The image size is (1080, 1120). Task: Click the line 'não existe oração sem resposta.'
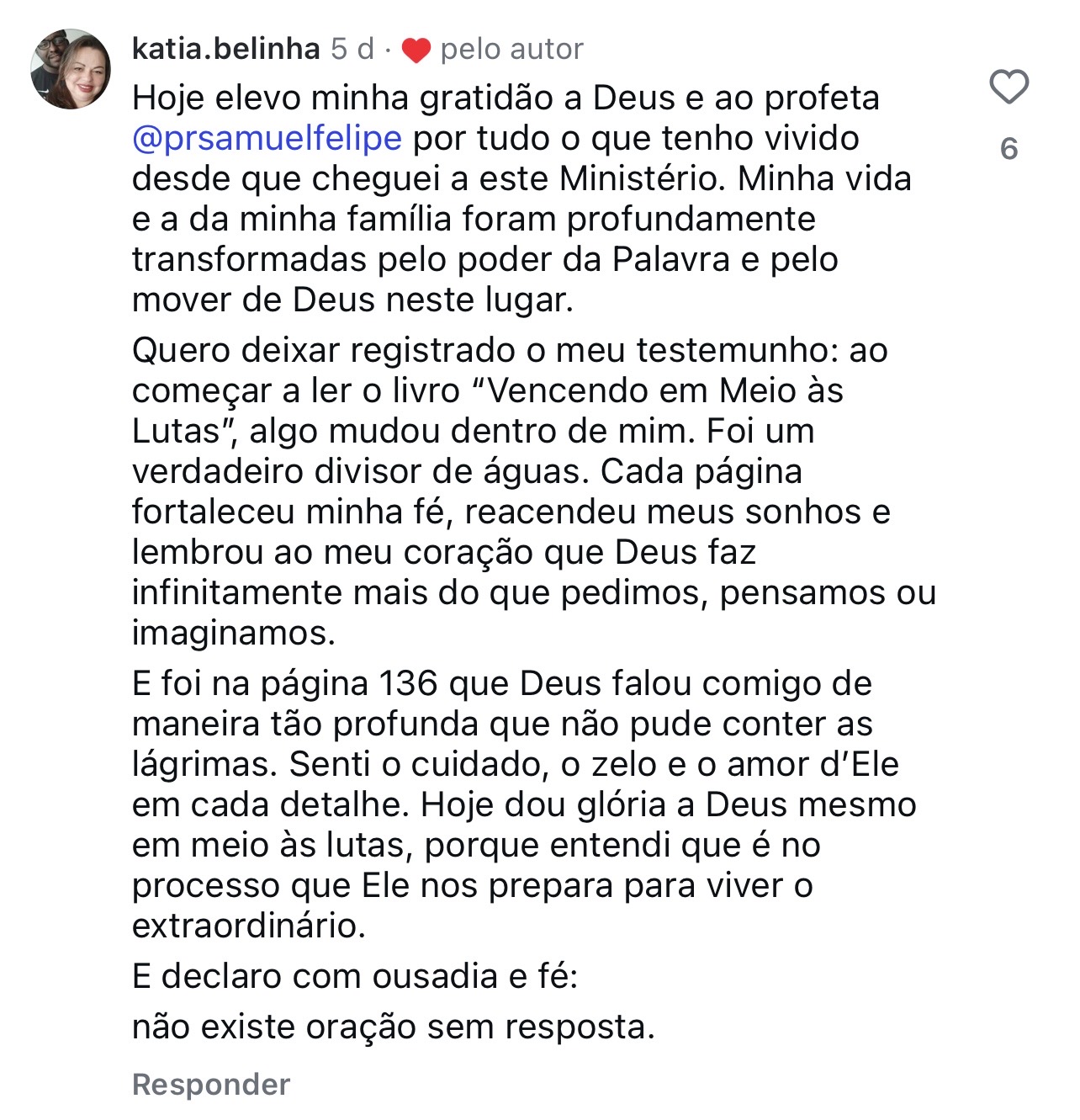[x=393, y=1027]
